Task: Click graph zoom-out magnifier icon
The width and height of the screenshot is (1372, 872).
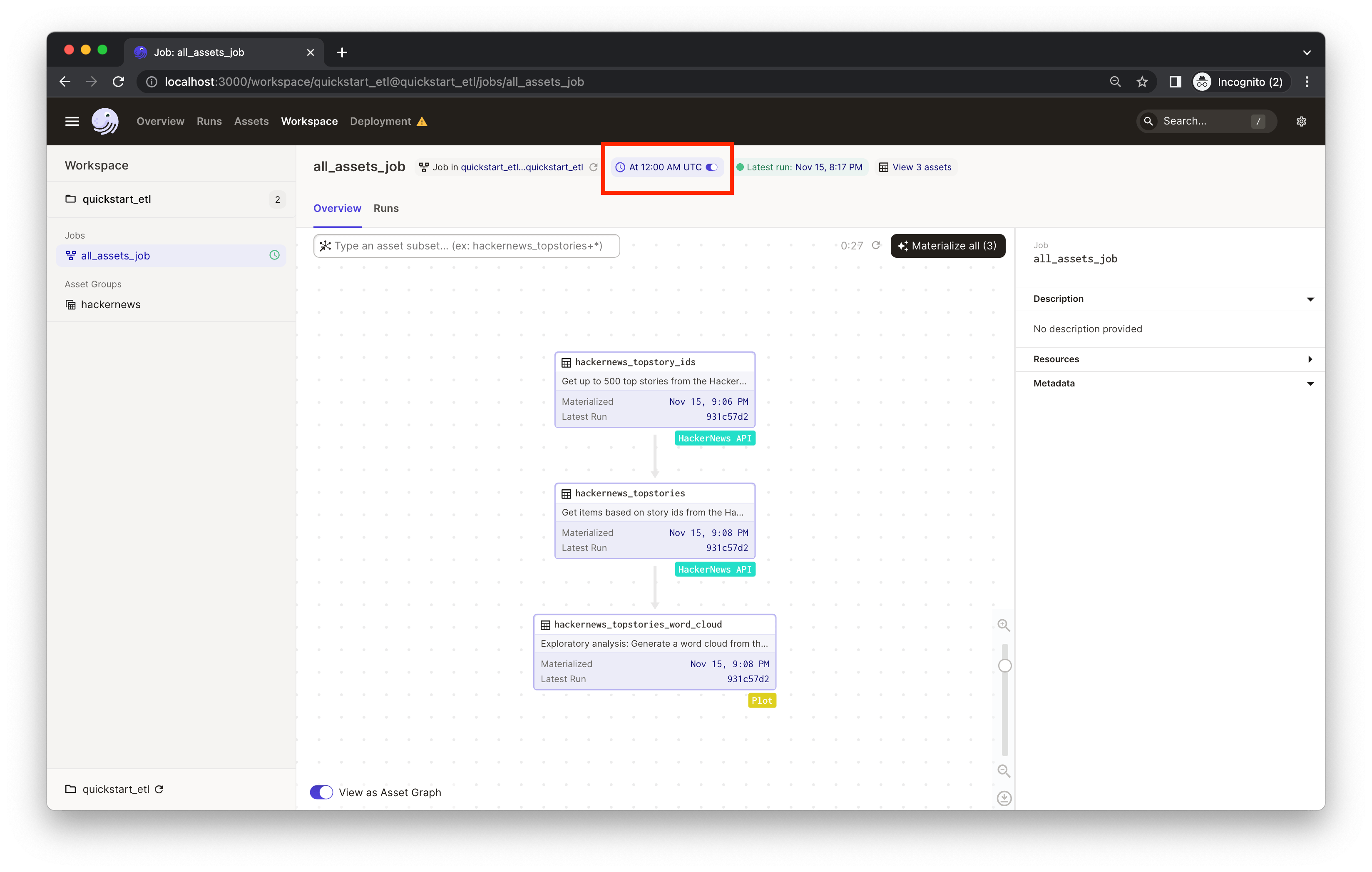Action: (1003, 771)
